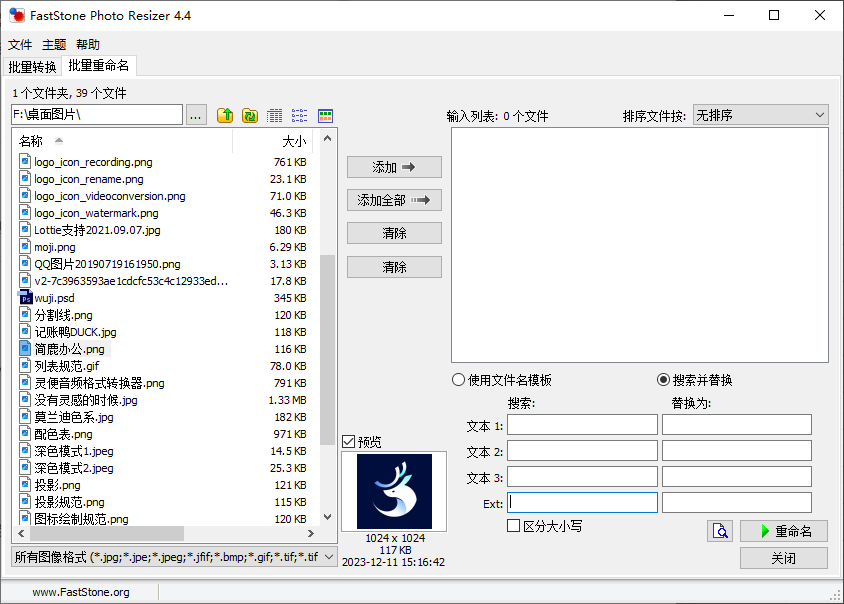Click the file list scroll right arrow

pos(311,533)
